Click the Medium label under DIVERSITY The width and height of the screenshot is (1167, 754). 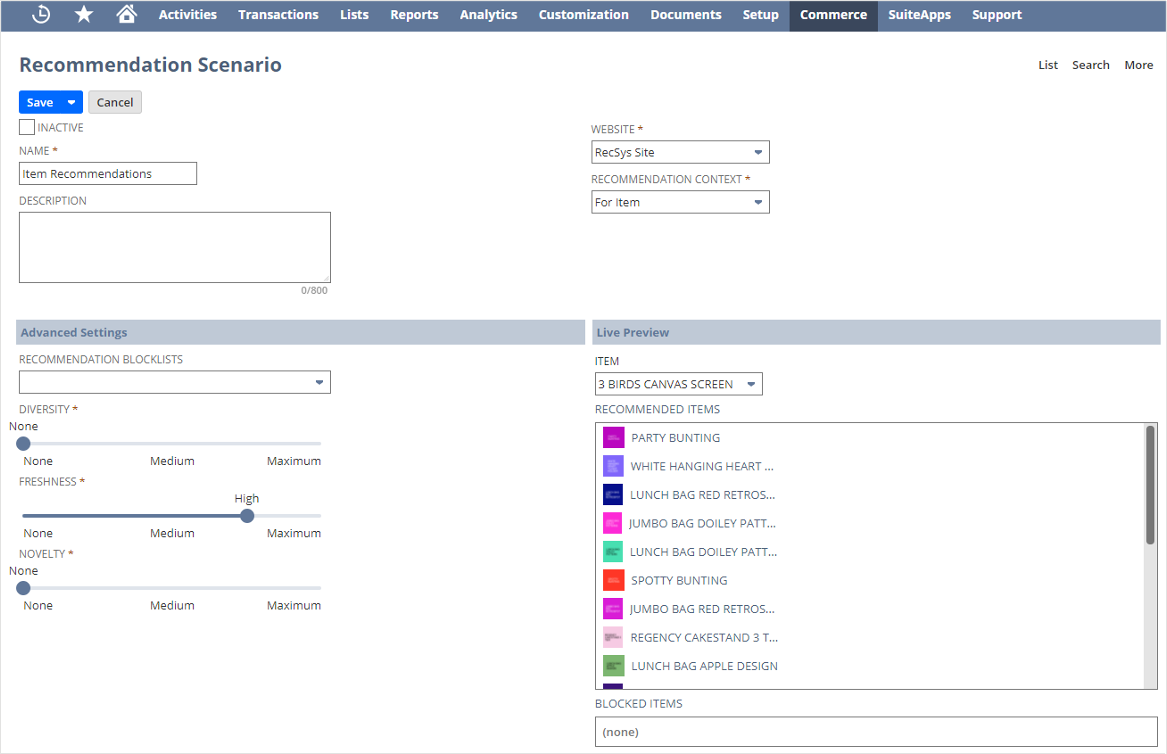(x=172, y=461)
